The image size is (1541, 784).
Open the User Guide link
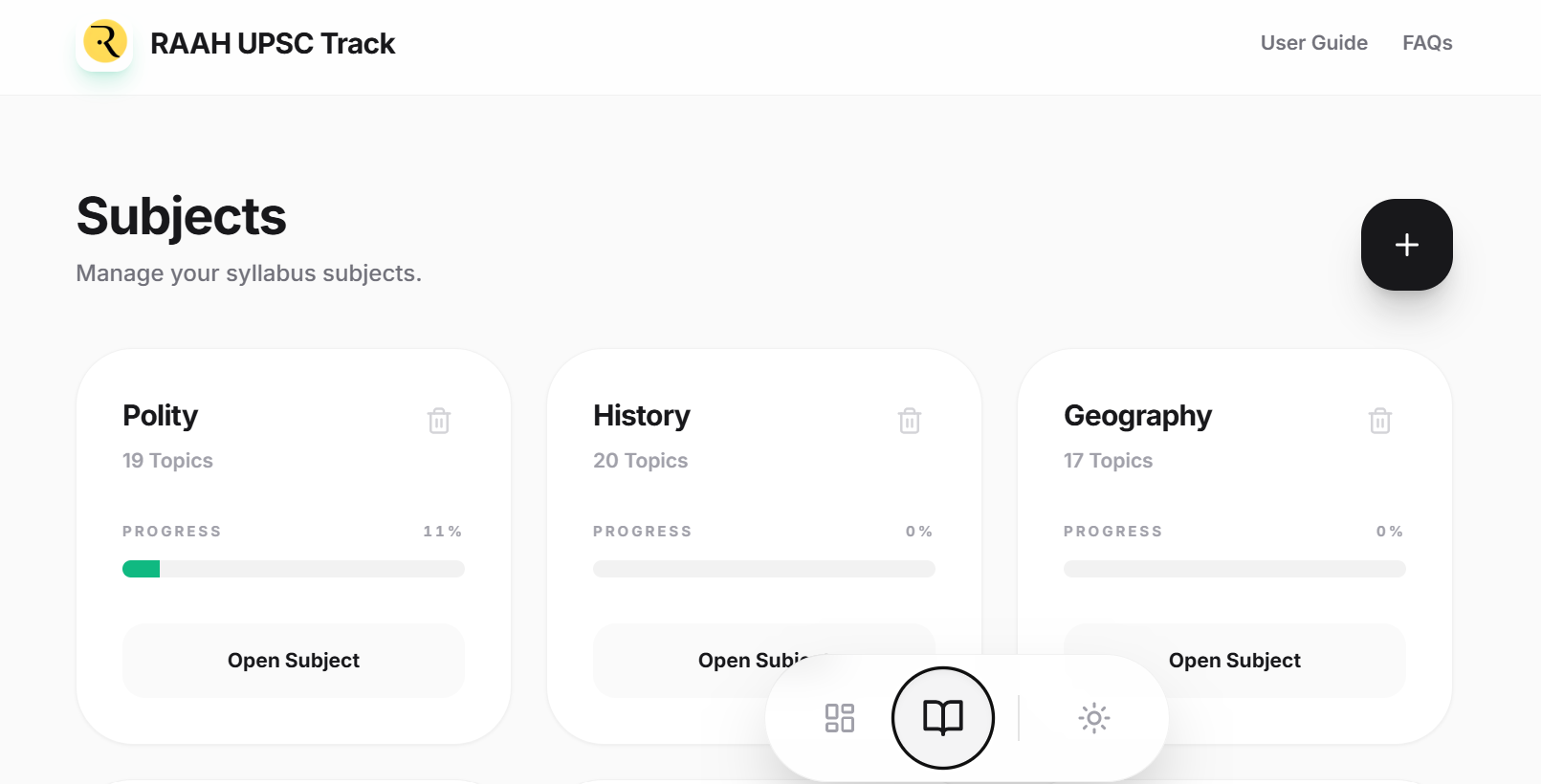pos(1313,43)
